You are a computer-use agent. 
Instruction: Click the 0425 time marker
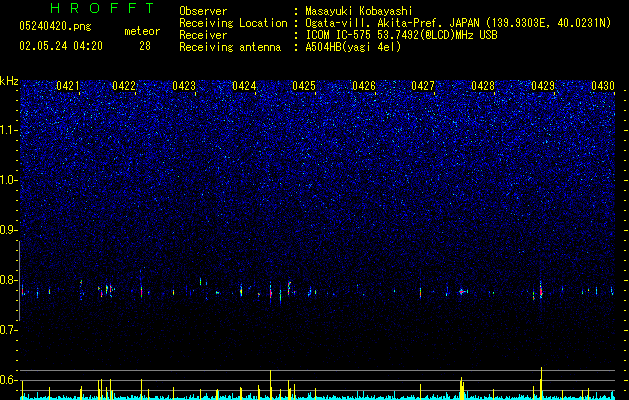click(304, 86)
